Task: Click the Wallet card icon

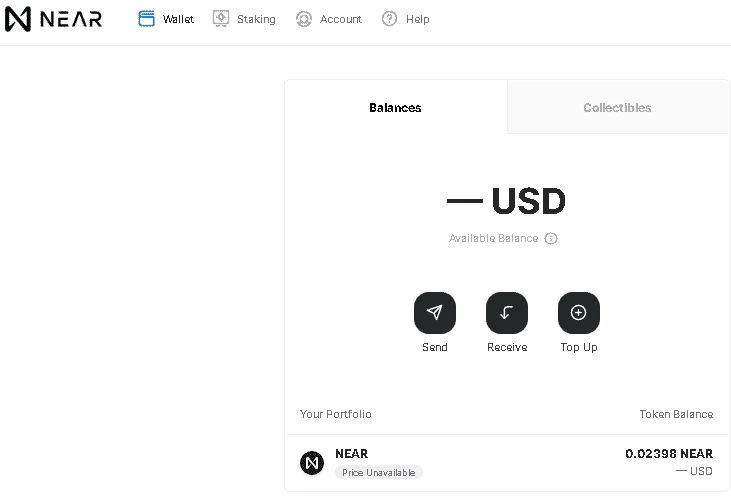Action: [x=146, y=19]
